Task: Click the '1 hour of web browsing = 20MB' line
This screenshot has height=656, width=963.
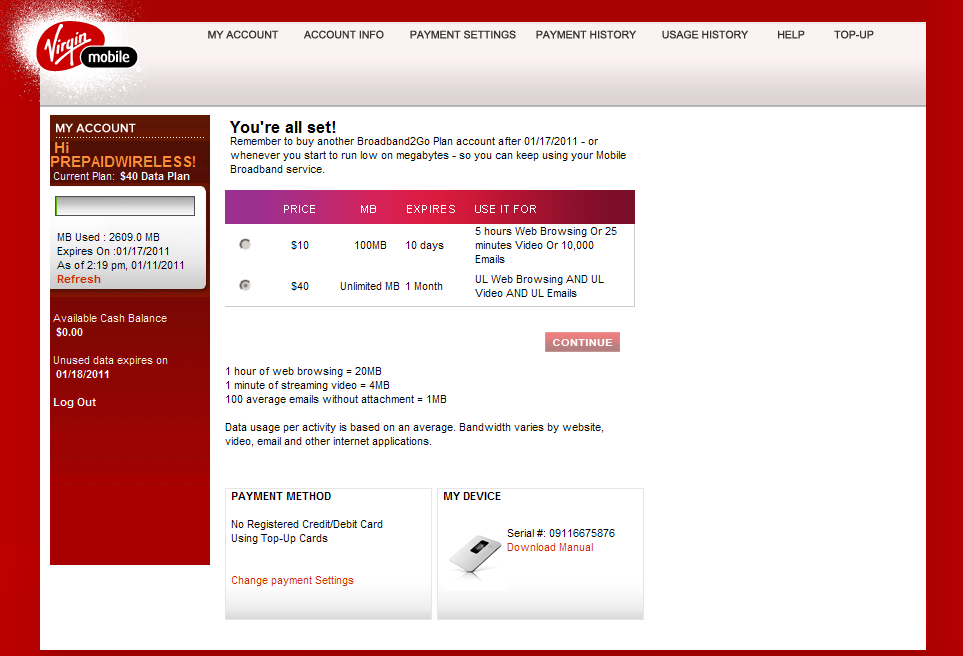Action: [303, 371]
